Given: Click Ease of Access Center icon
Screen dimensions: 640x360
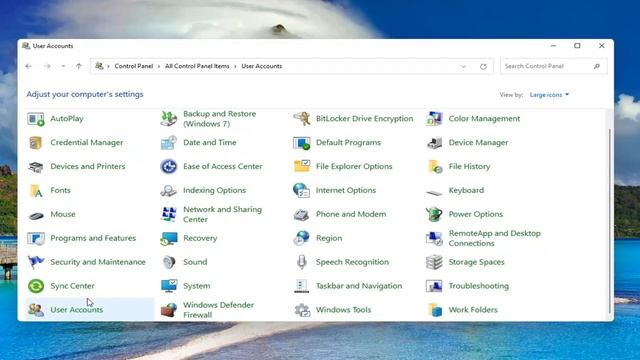Looking at the screenshot, I should click(x=169, y=167).
